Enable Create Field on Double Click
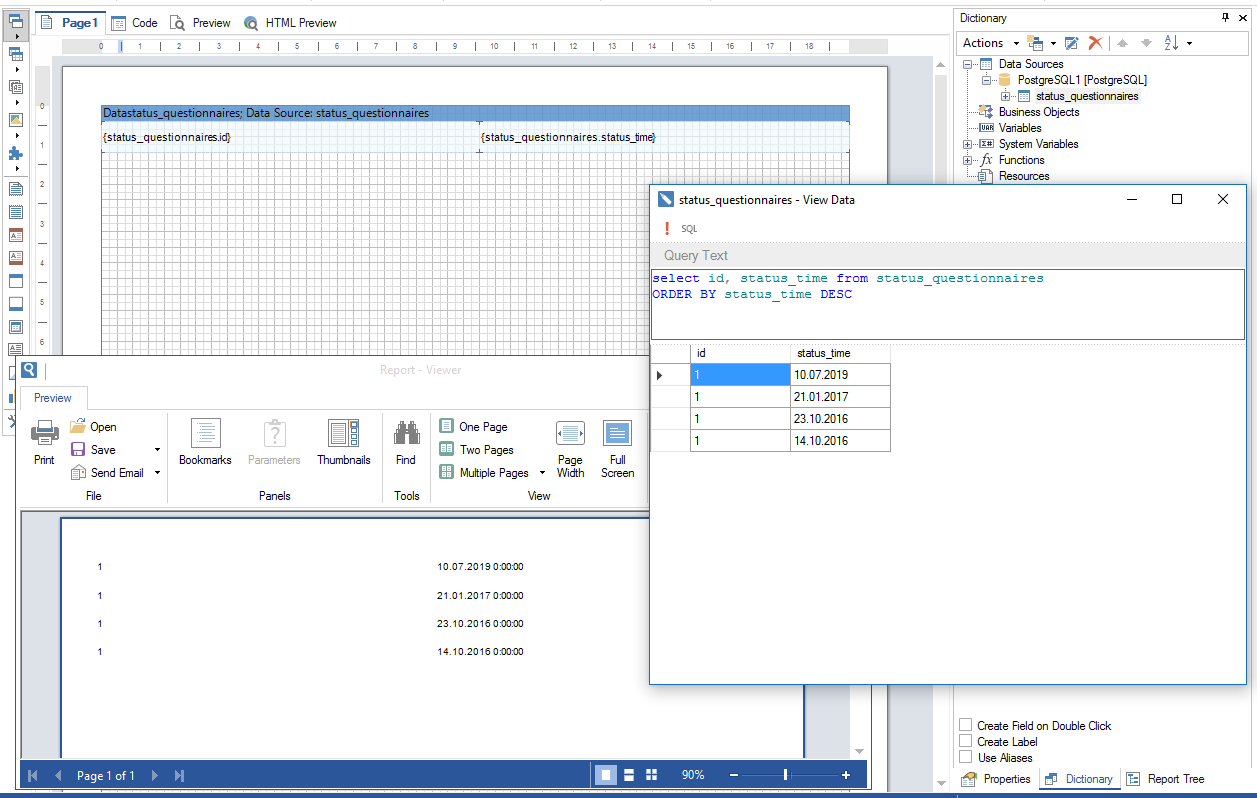This screenshot has width=1257, height=798. pyautogui.click(x=965, y=726)
